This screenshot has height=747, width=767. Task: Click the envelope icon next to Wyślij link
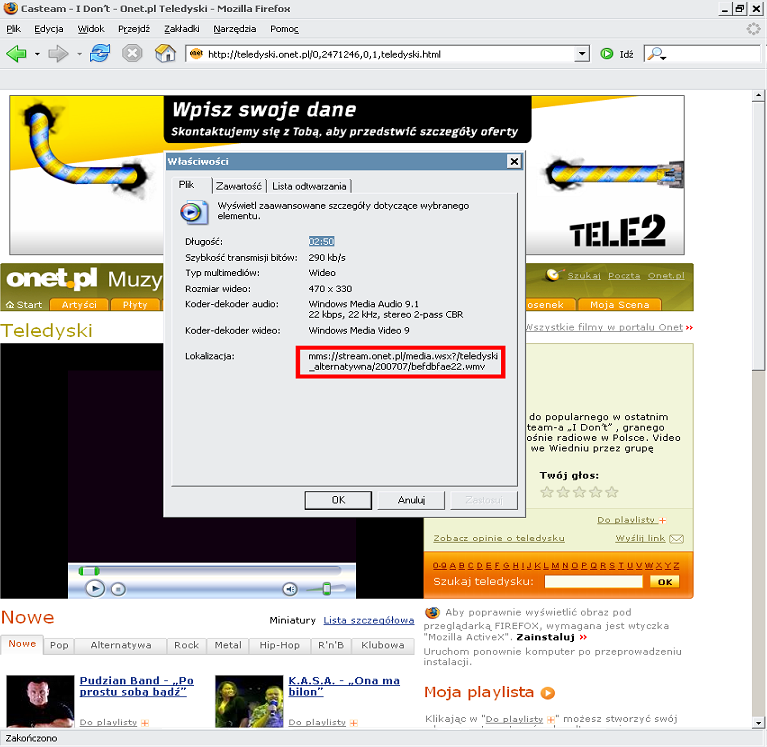point(677,539)
